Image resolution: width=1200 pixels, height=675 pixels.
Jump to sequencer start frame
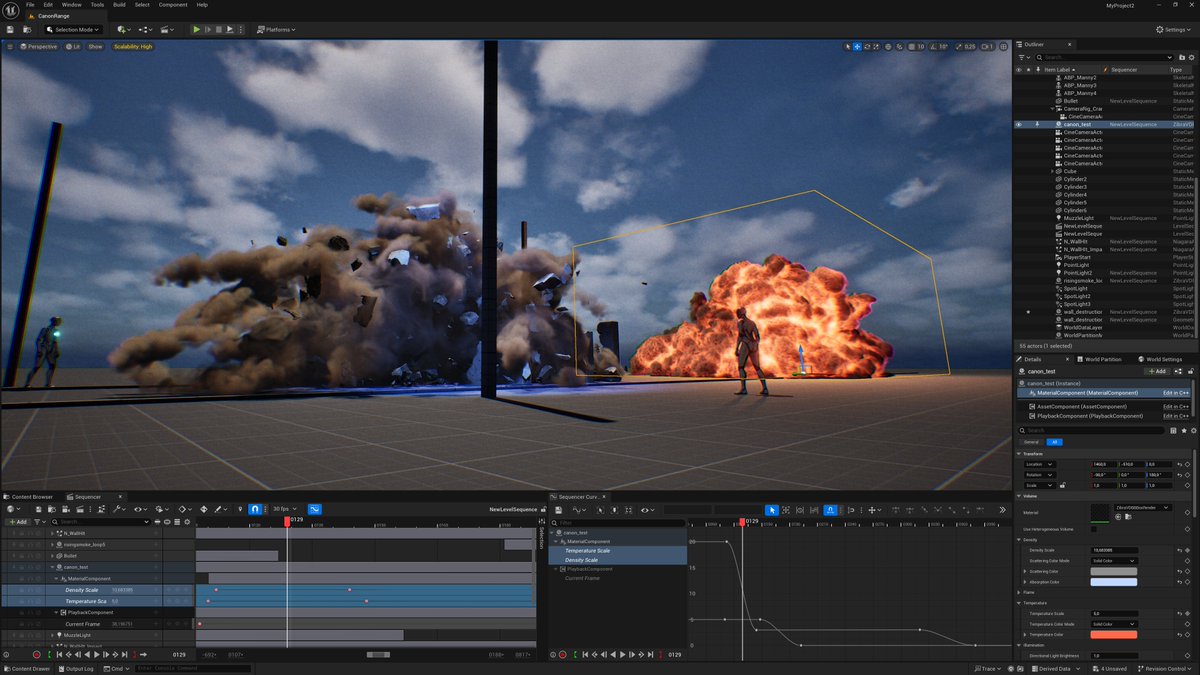pos(58,654)
